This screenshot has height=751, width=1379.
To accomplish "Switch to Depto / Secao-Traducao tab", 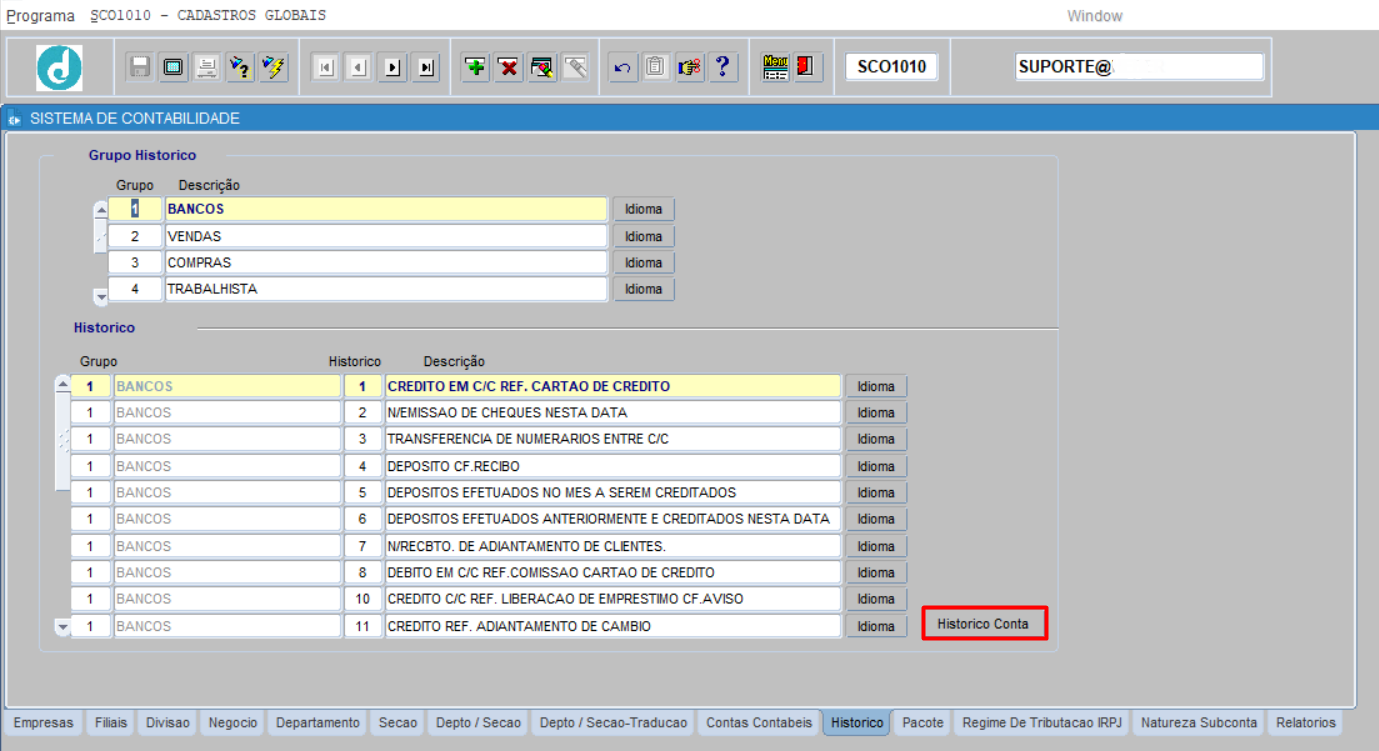I will tap(614, 723).
